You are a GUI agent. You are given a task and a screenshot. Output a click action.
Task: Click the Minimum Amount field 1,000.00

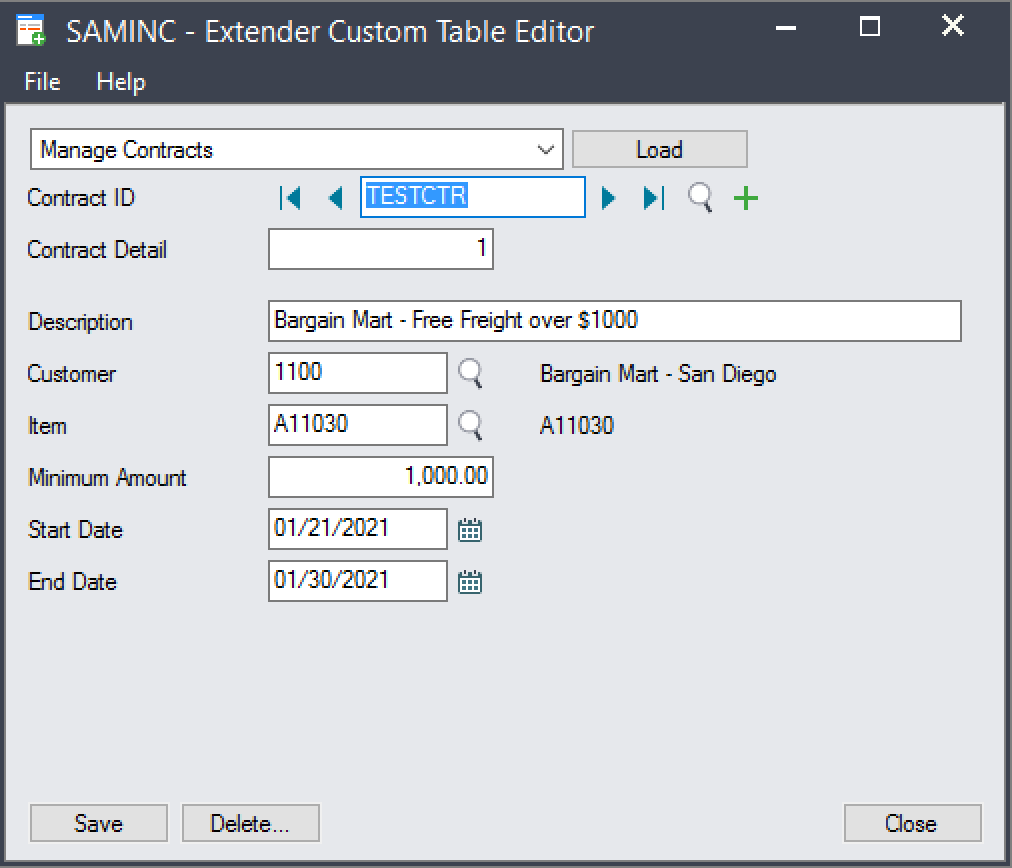(x=381, y=477)
